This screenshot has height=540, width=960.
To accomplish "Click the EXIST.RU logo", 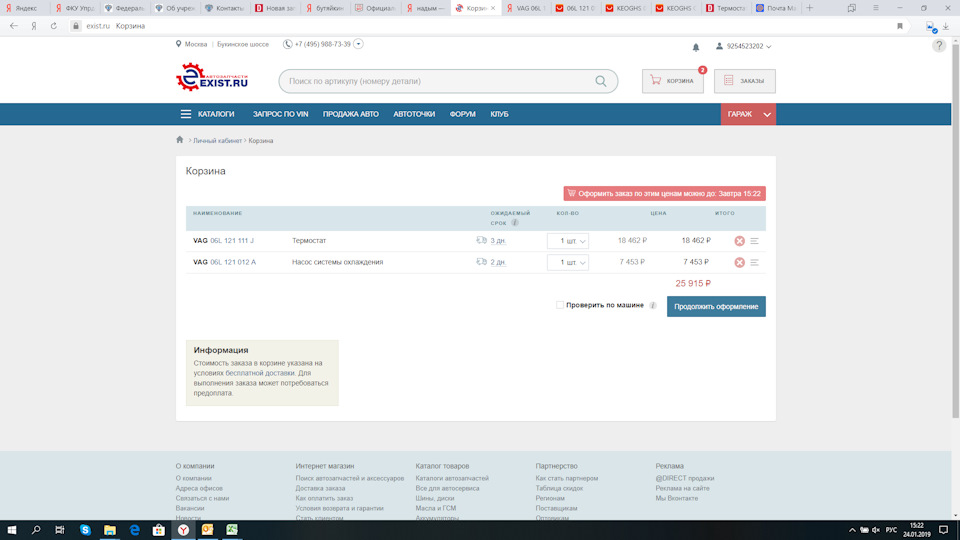I will pyautogui.click(x=212, y=78).
